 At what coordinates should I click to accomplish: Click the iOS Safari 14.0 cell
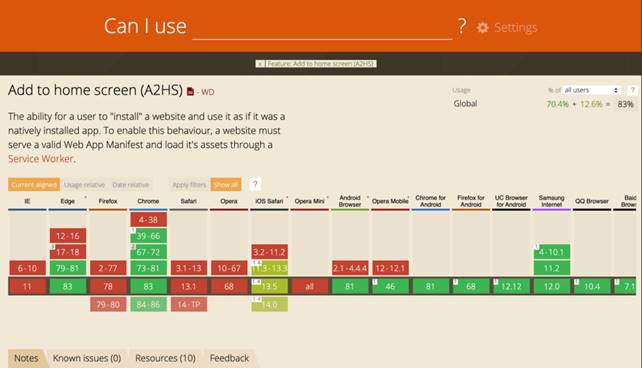[269, 305]
